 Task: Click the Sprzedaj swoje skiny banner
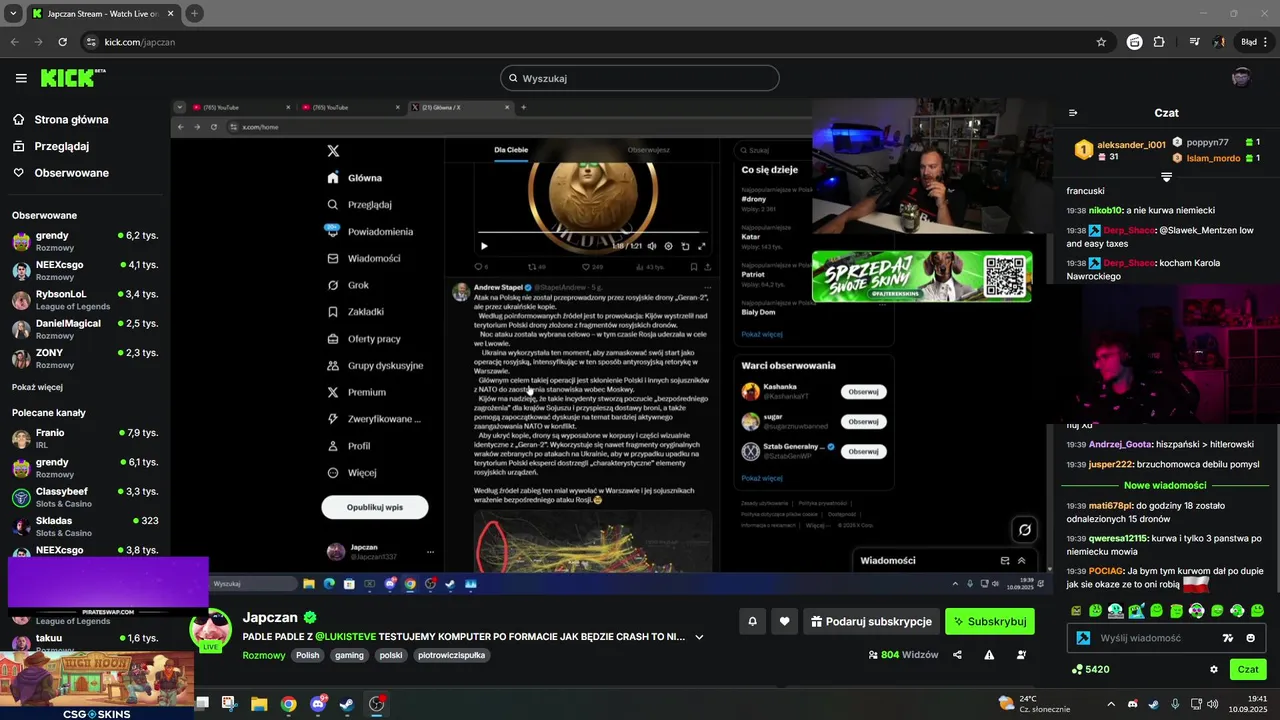pyautogui.click(x=922, y=276)
